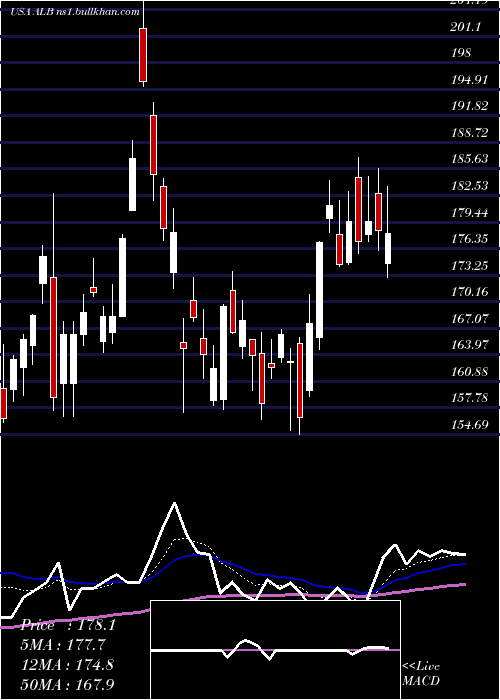Image resolution: width=500 pixels, height=700 pixels.
Task: Click the 176.35 price axis label
Action: 471,239
